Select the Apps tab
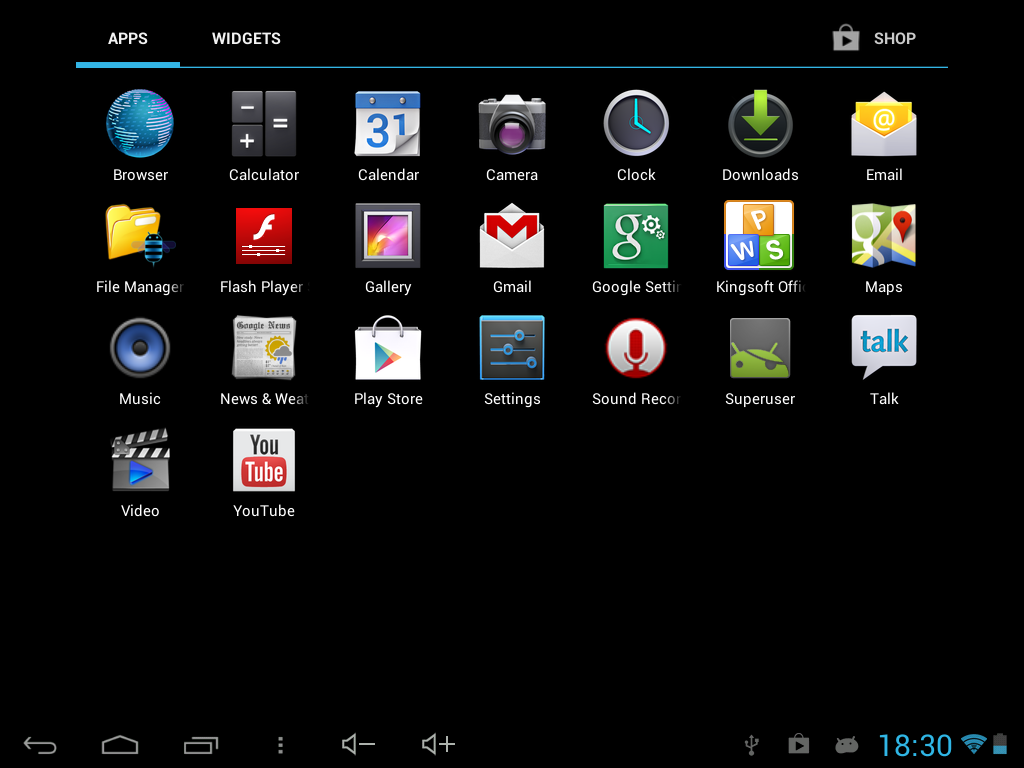1024x768 pixels. point(128,39)
